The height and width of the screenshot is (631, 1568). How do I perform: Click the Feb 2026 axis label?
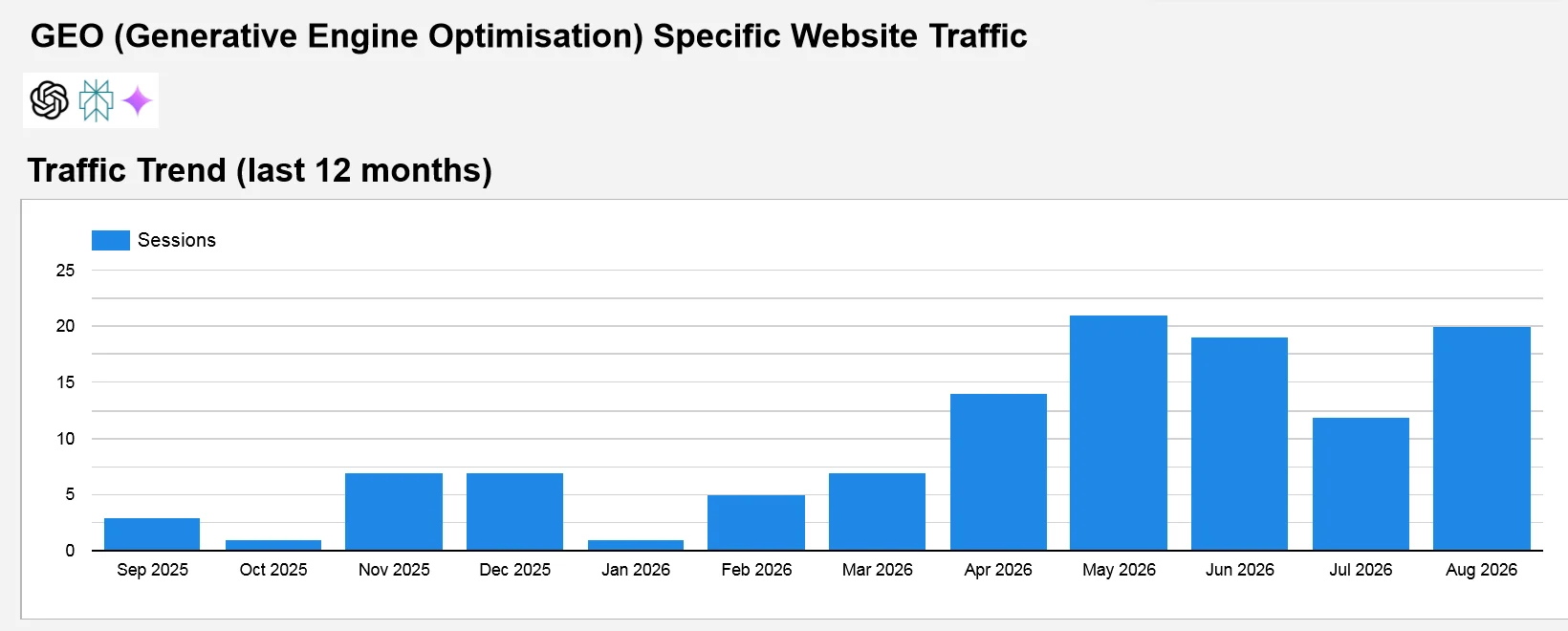coord(756,570)
